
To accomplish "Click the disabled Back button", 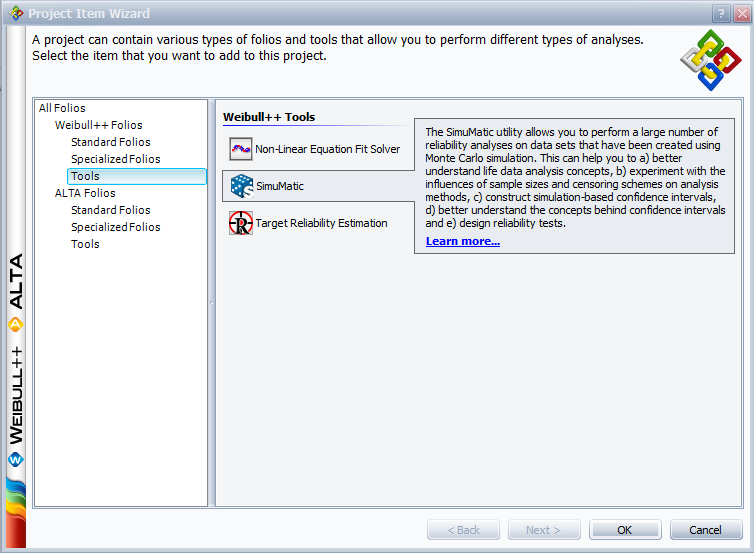I will [x=463, y=530].
